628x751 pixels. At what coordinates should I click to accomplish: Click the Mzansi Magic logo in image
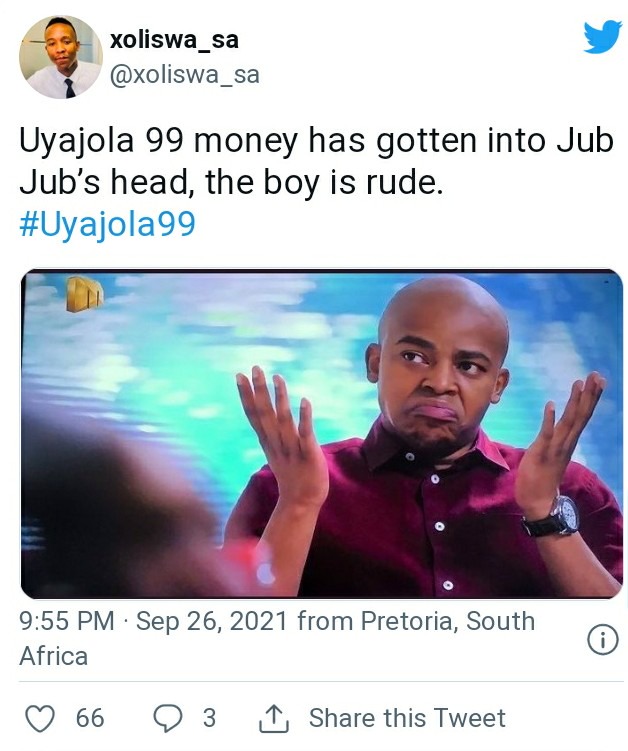(85, 293)
